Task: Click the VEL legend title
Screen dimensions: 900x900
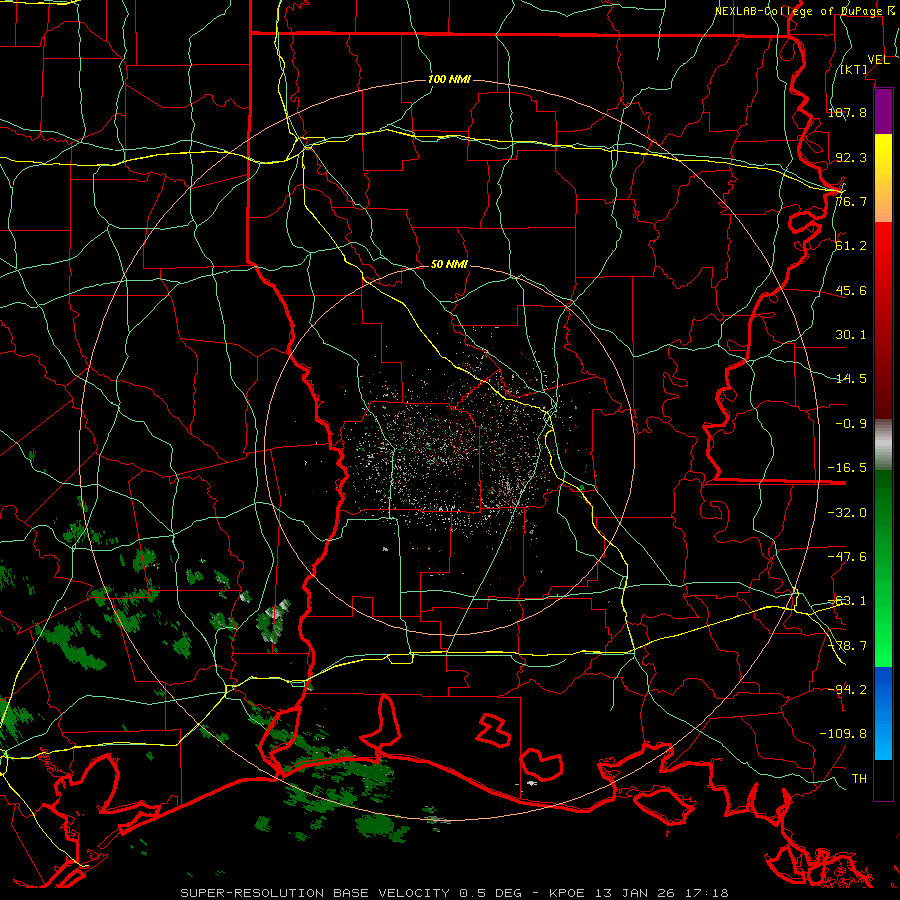Action: pos(878,60)
